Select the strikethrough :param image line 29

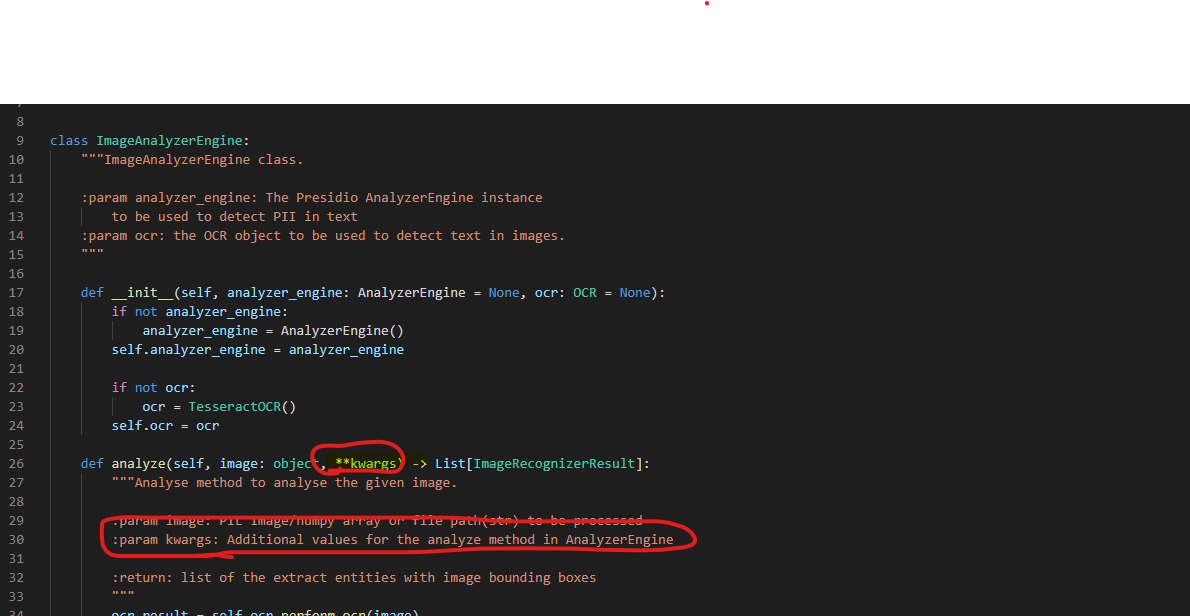tap(380, 520)
